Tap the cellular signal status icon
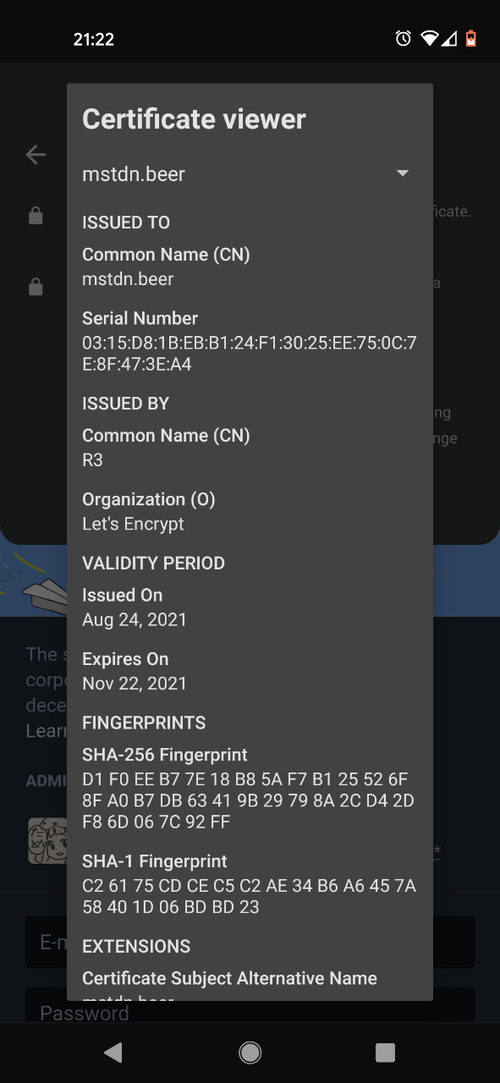Image resolution: width=500 pixels, height=1083 pixels. click(449, 39)
